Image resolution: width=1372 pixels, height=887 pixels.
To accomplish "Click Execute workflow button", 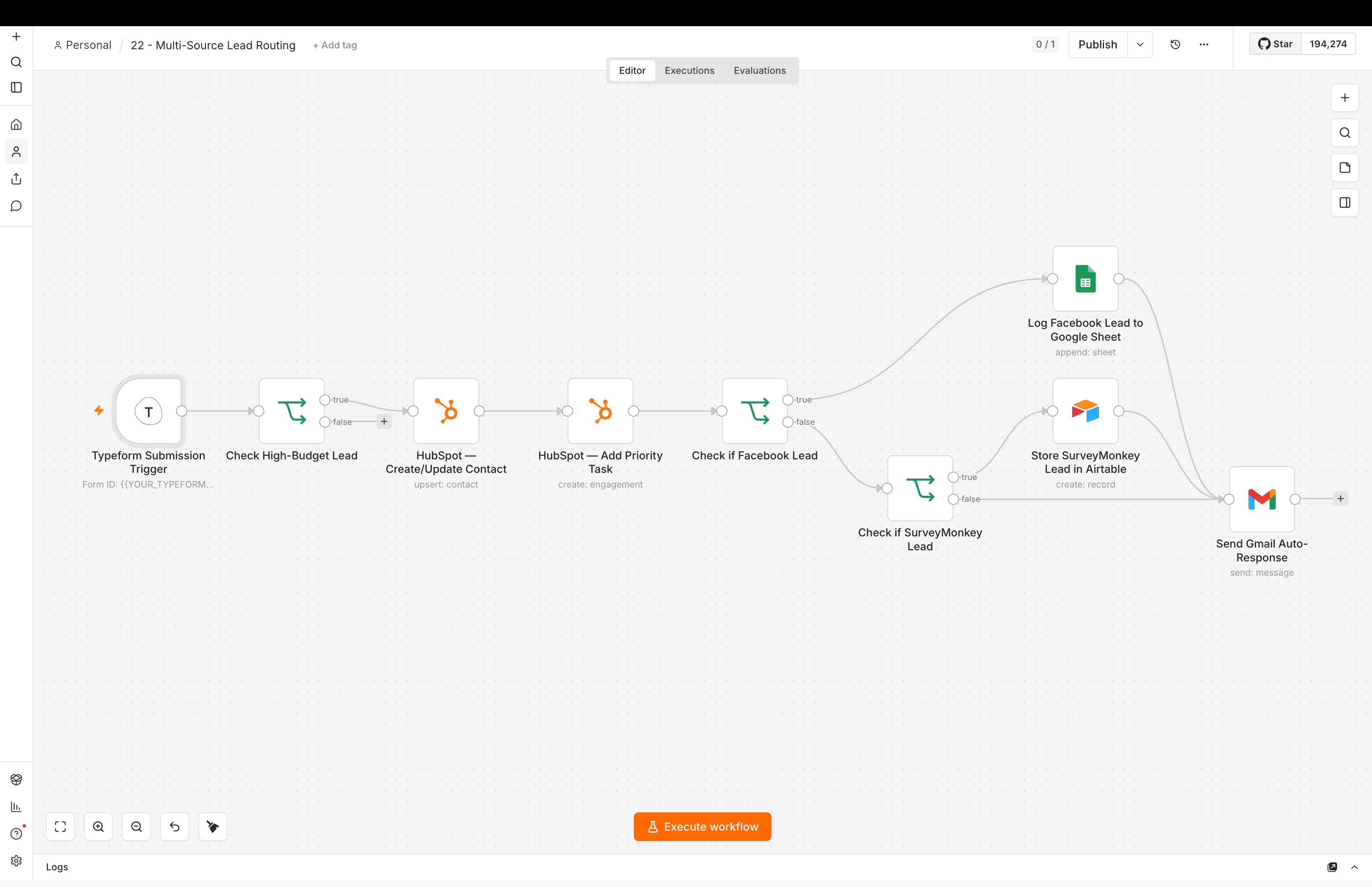I will [x=702, y=827].
